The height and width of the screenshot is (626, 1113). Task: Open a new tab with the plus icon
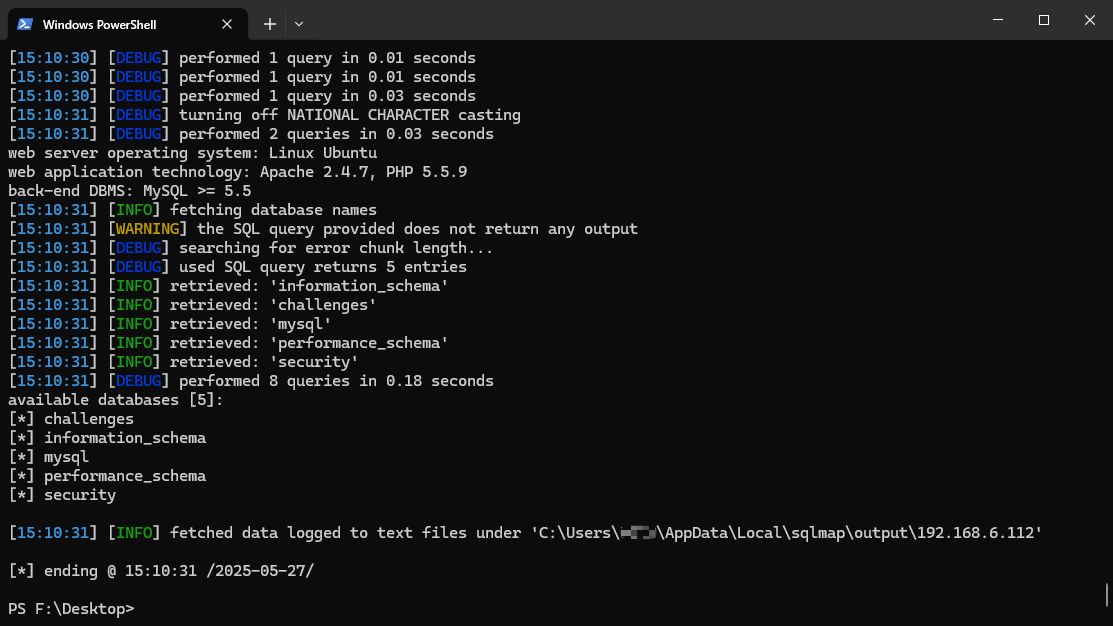[x=269, y=23]
